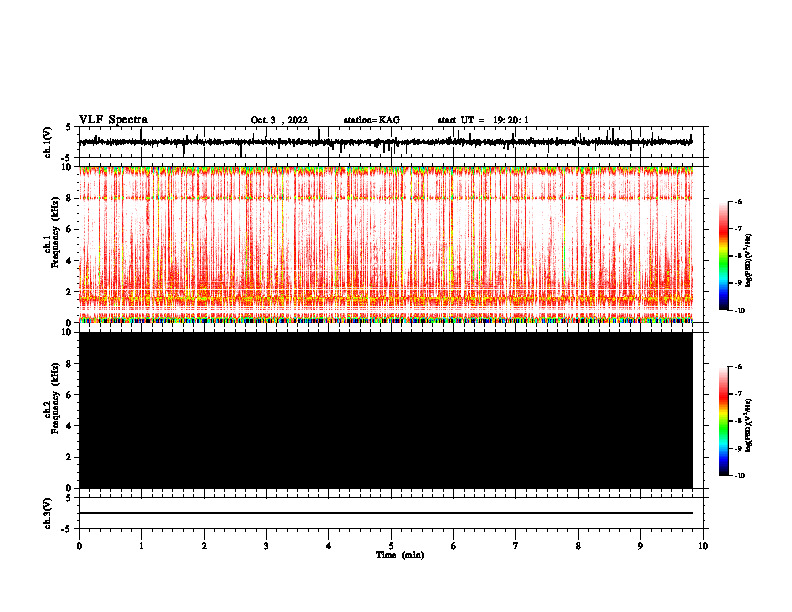The width and height of the screenshot is (792, 612).
Task: Click the "6" time axis tick label
Action: pos(454,546)
